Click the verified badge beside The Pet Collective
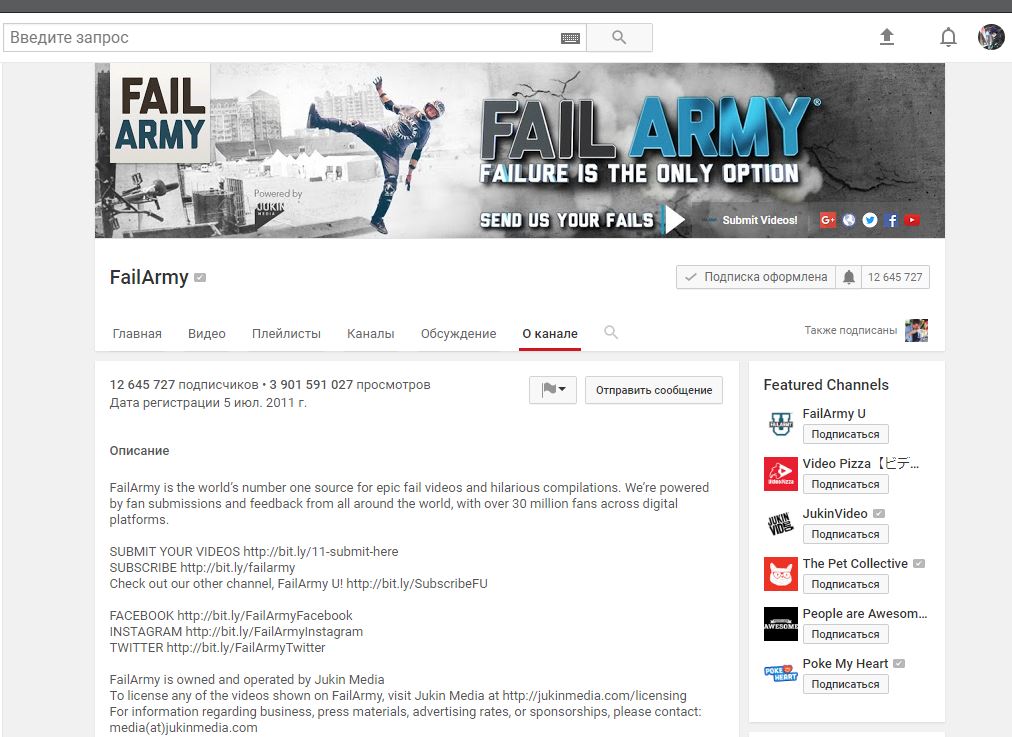 (919, 563)
